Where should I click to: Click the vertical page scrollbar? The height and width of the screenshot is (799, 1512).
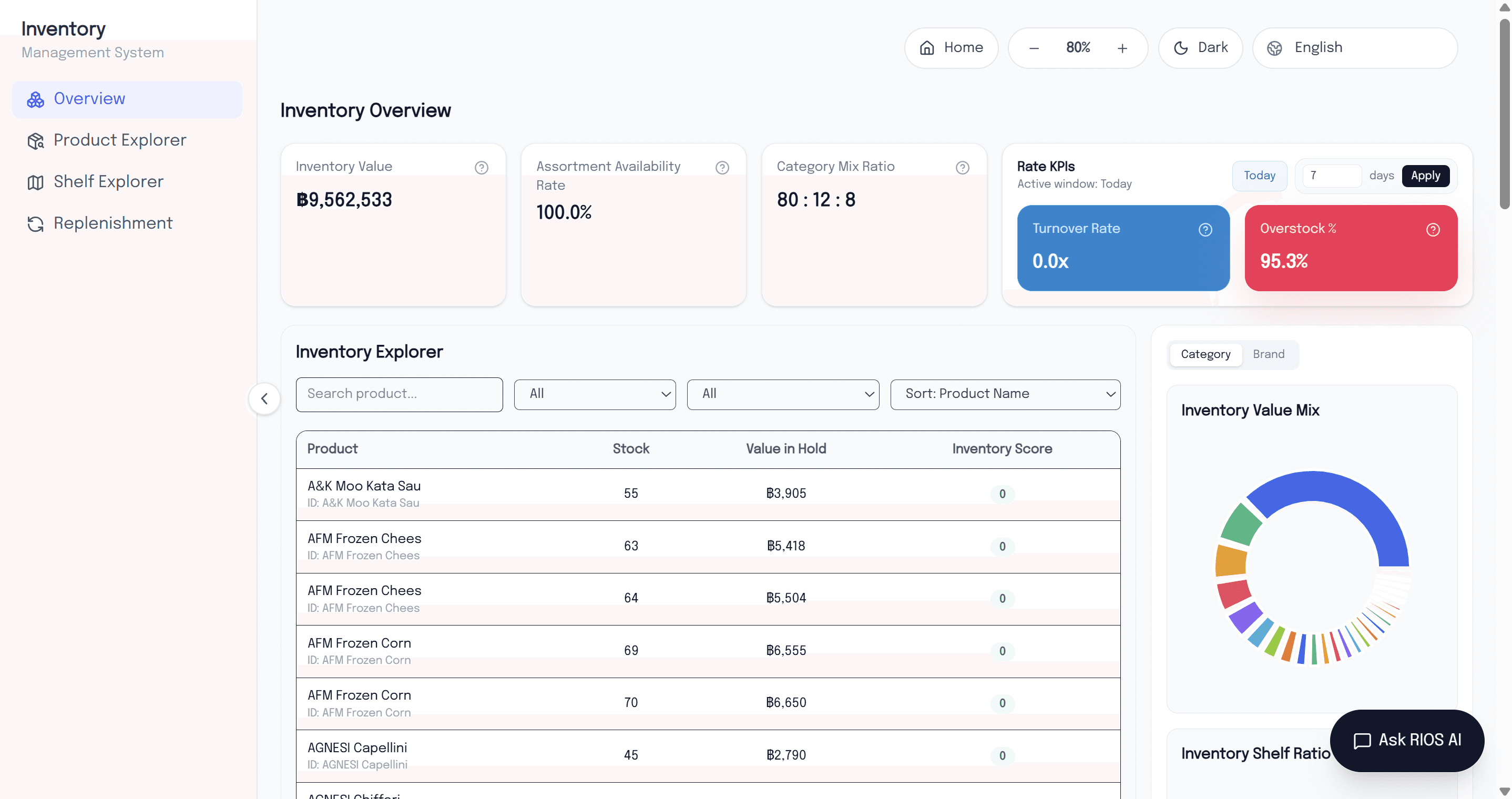click(1504, 115)
